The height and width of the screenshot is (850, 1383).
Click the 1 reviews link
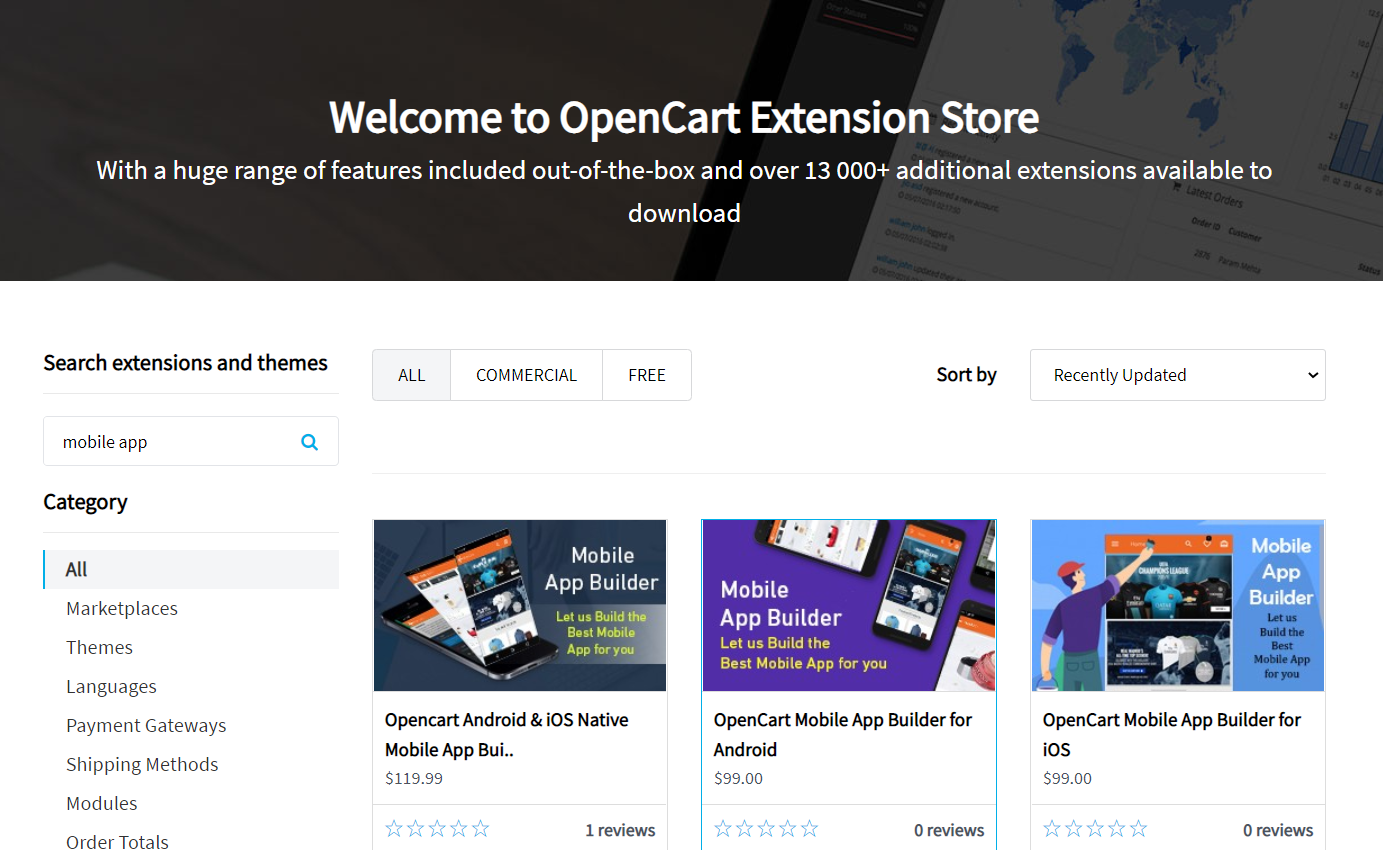click(620, 829)
